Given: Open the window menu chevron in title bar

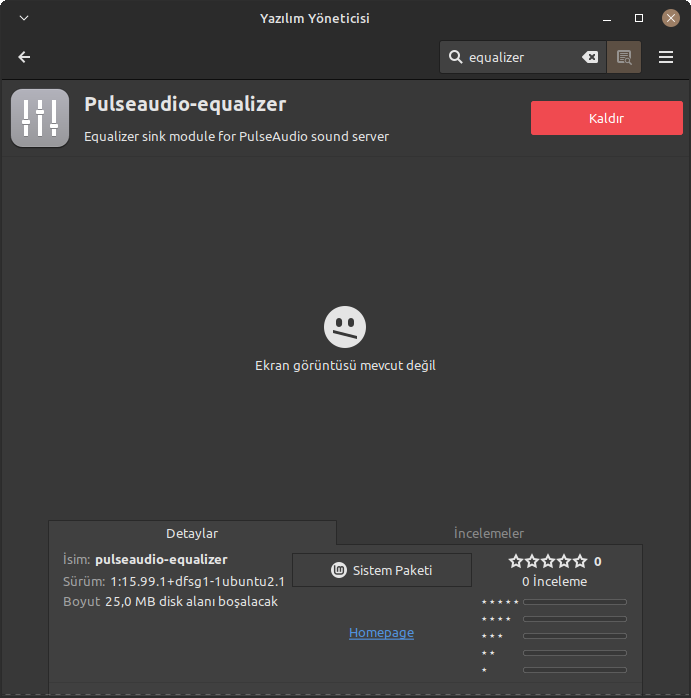Looking at the screenshot, I should click(24, 18).
